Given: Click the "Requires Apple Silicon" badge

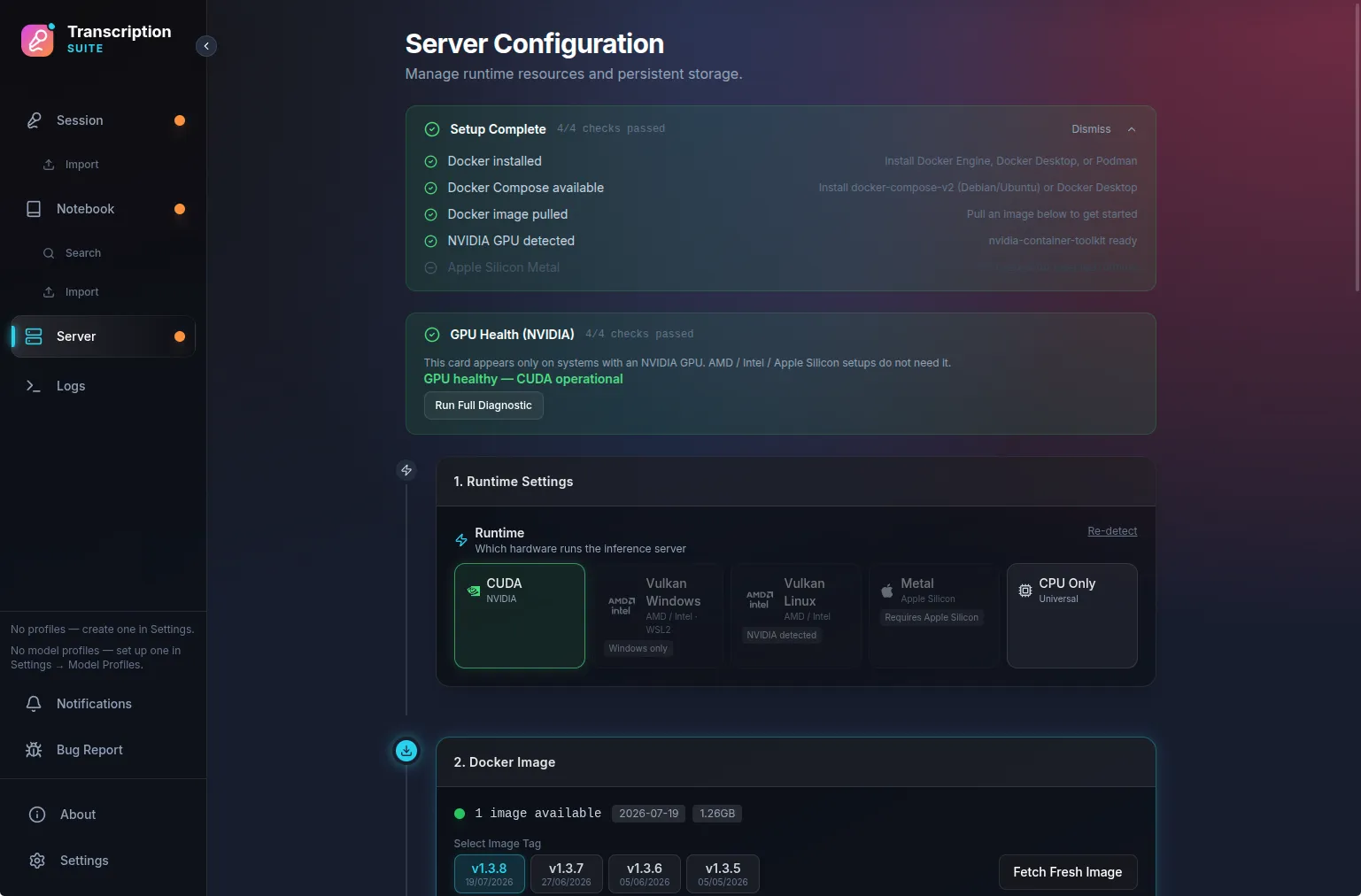Looking at the screenshot, I should 932,617.
